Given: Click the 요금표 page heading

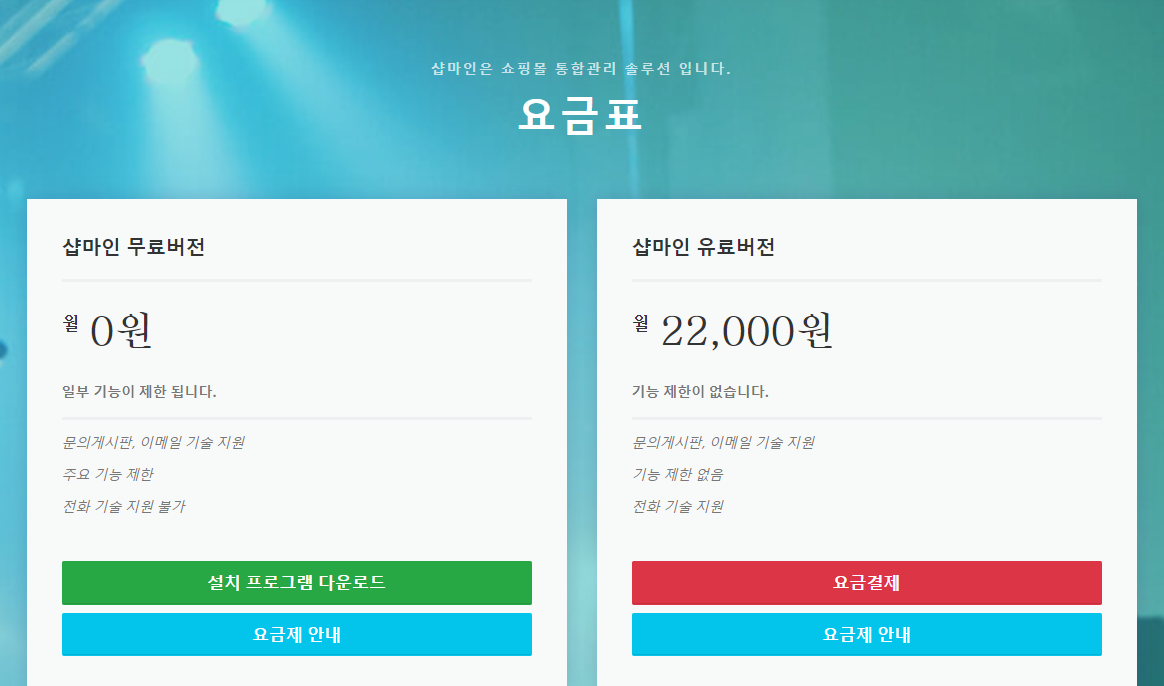Looking at the screenshot, I should (580, 116).
